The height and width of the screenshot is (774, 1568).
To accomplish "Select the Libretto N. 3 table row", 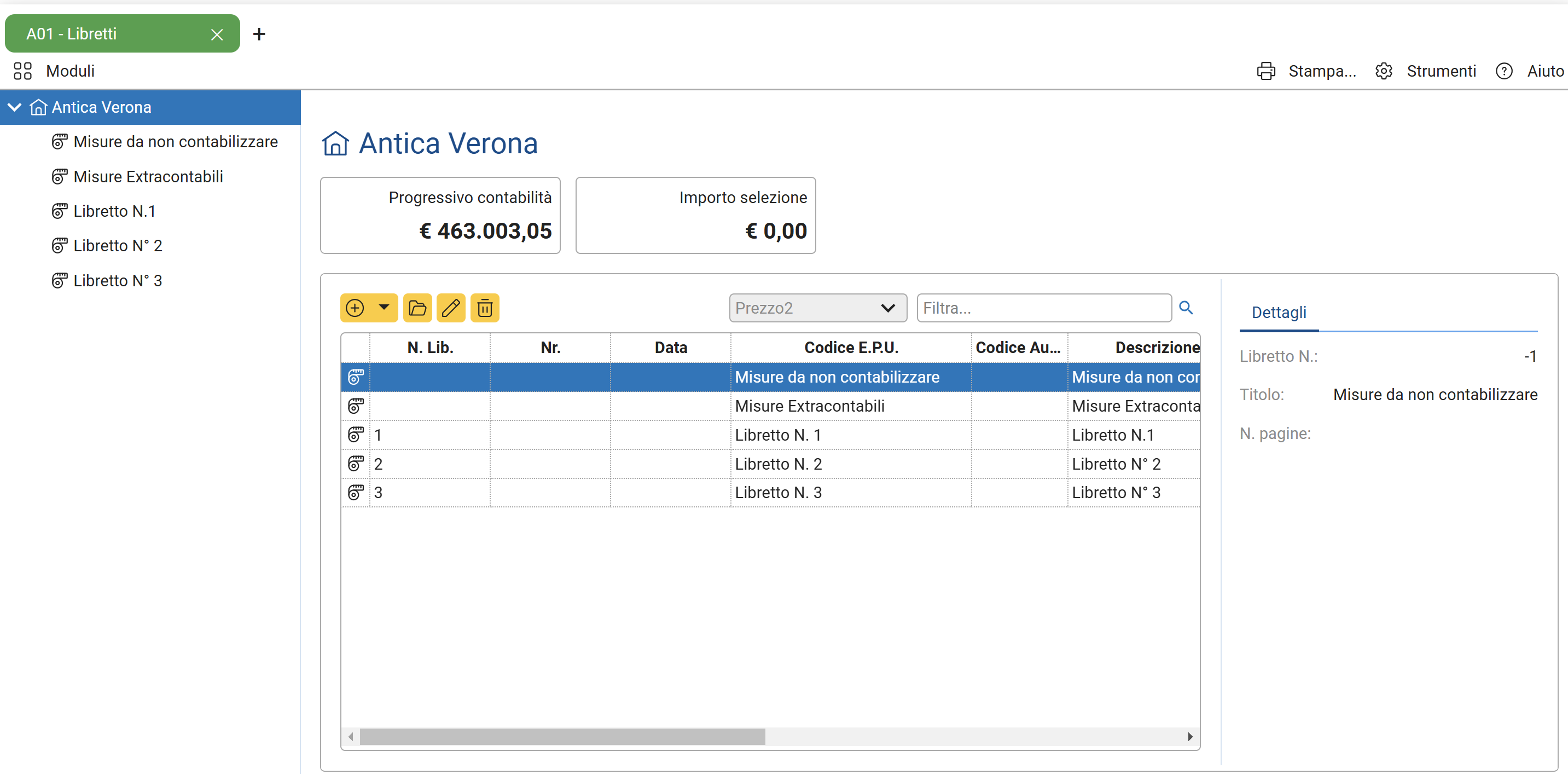I will (778, 492).
